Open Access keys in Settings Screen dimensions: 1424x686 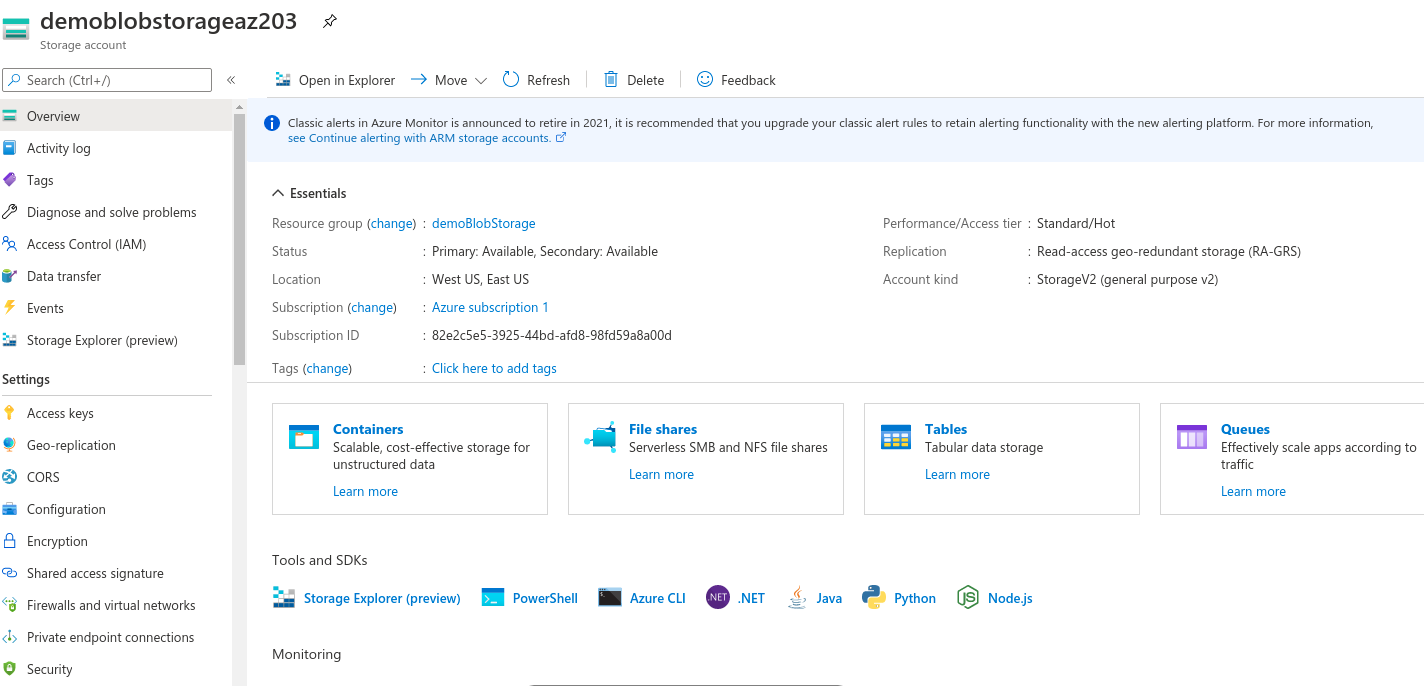pos(60,413)
